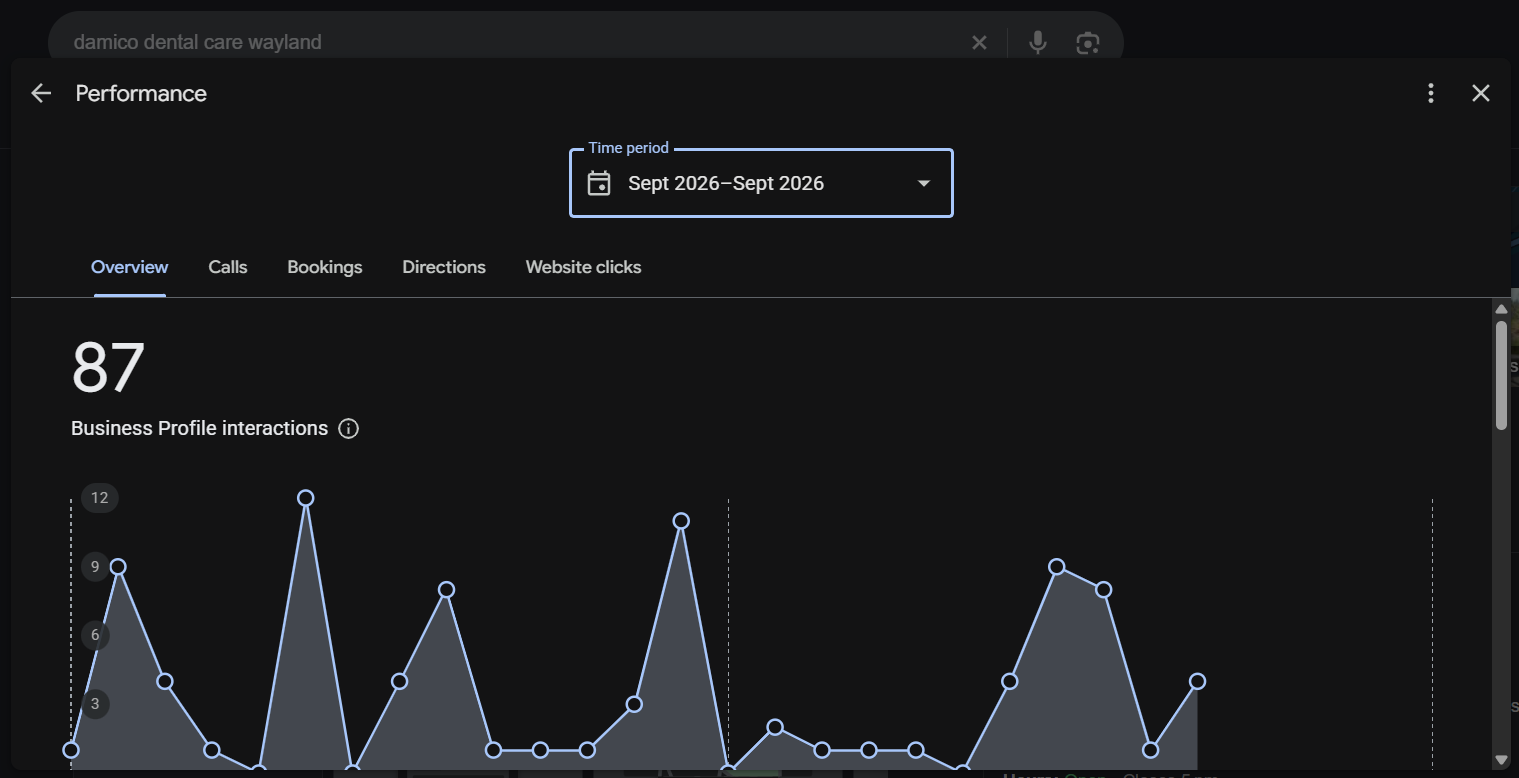1519x778 pixels.
Task: Clear the search box text
Action: [x=979, y=42]
